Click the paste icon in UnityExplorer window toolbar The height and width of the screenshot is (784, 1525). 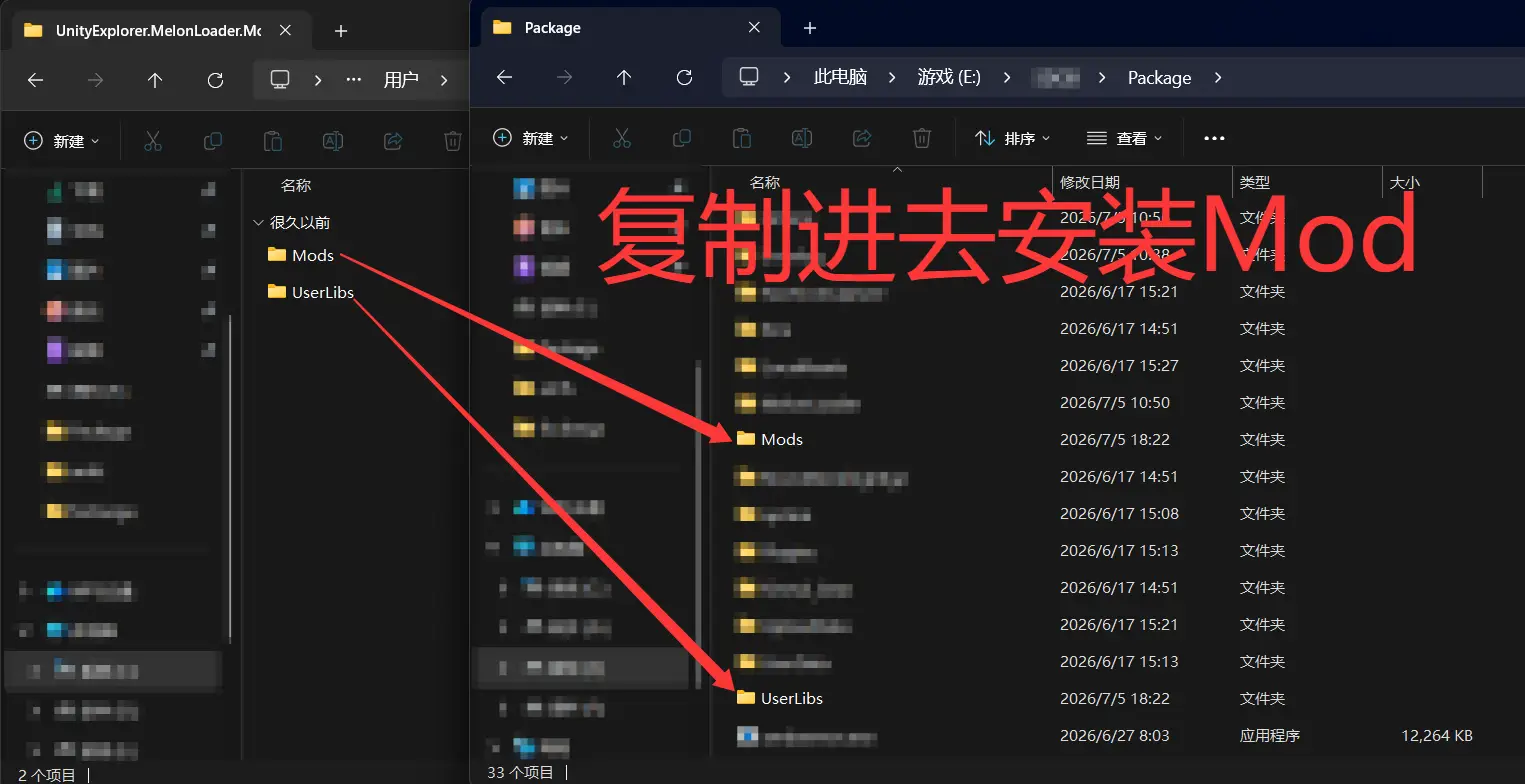pos(273,141)
